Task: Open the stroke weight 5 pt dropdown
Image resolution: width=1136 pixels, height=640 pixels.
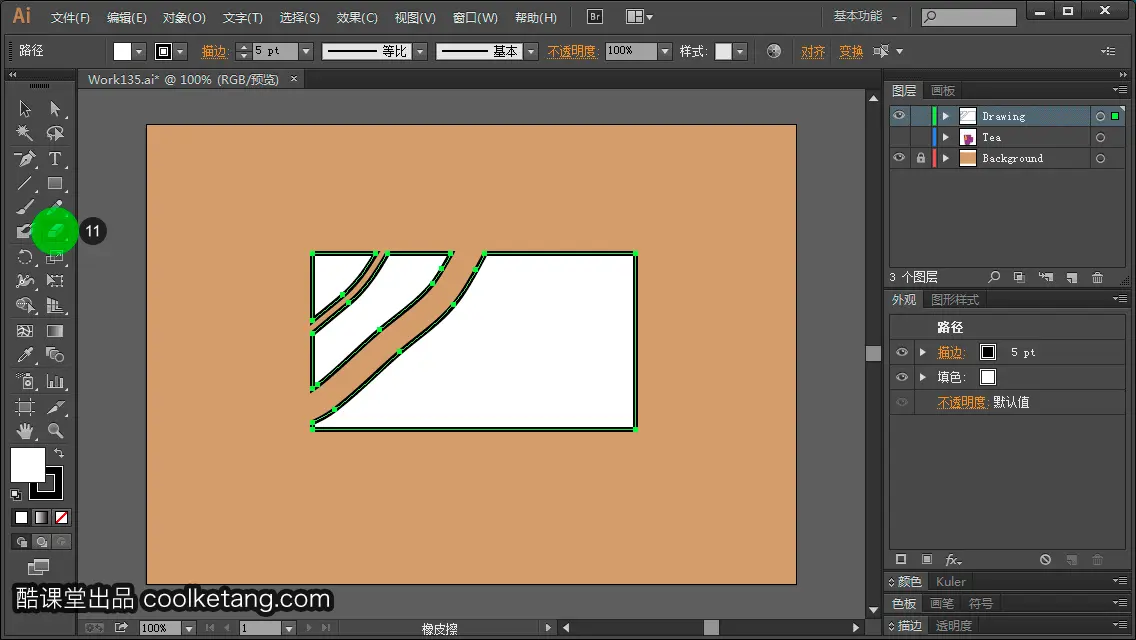Action: [x=306, y=51]
